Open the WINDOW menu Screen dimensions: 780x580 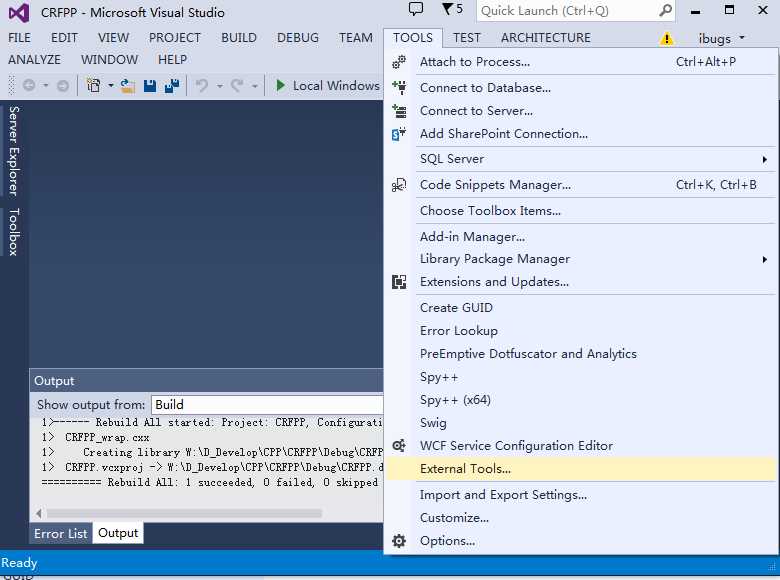tap(109, 60)
